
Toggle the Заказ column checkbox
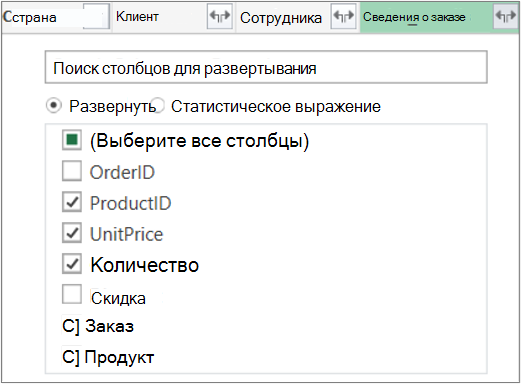tap(71, 326)
